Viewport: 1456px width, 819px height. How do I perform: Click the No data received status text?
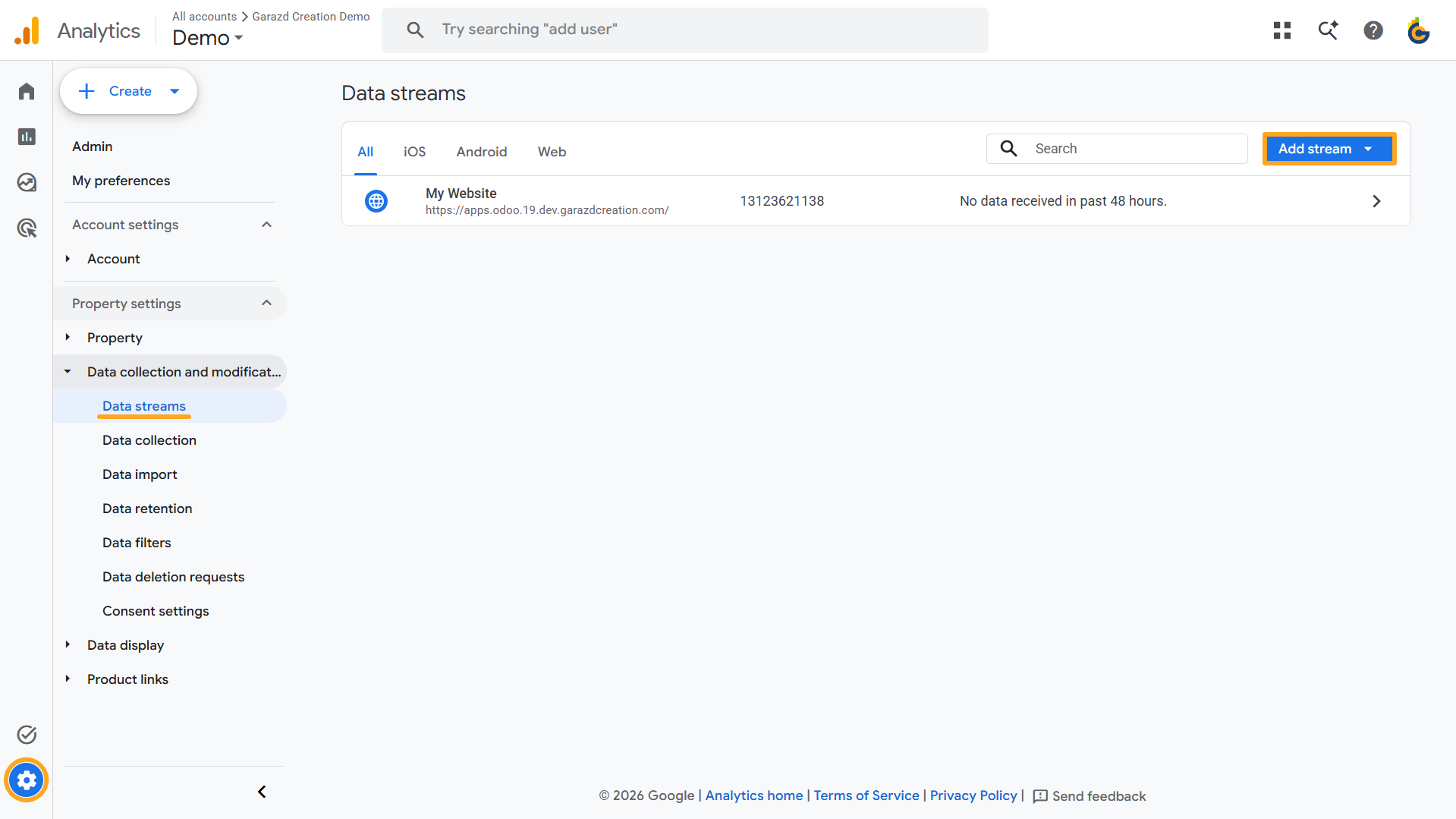[x=1063, y=201]
